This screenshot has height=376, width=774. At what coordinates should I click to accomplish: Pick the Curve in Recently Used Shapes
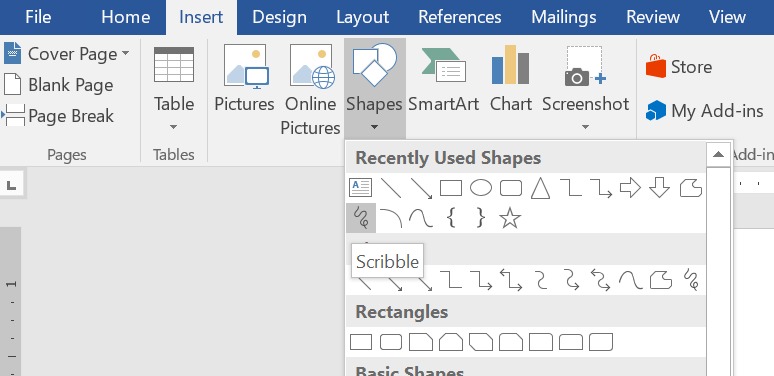421,218
